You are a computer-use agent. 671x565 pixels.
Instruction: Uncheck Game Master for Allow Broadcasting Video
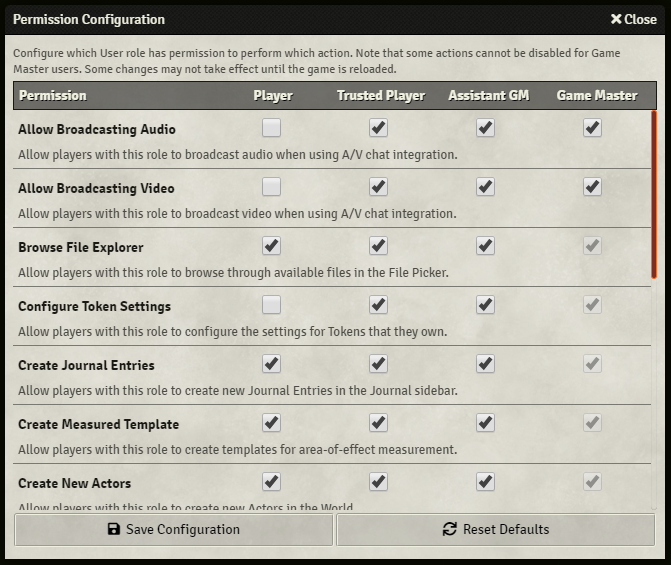coord(592,187)
